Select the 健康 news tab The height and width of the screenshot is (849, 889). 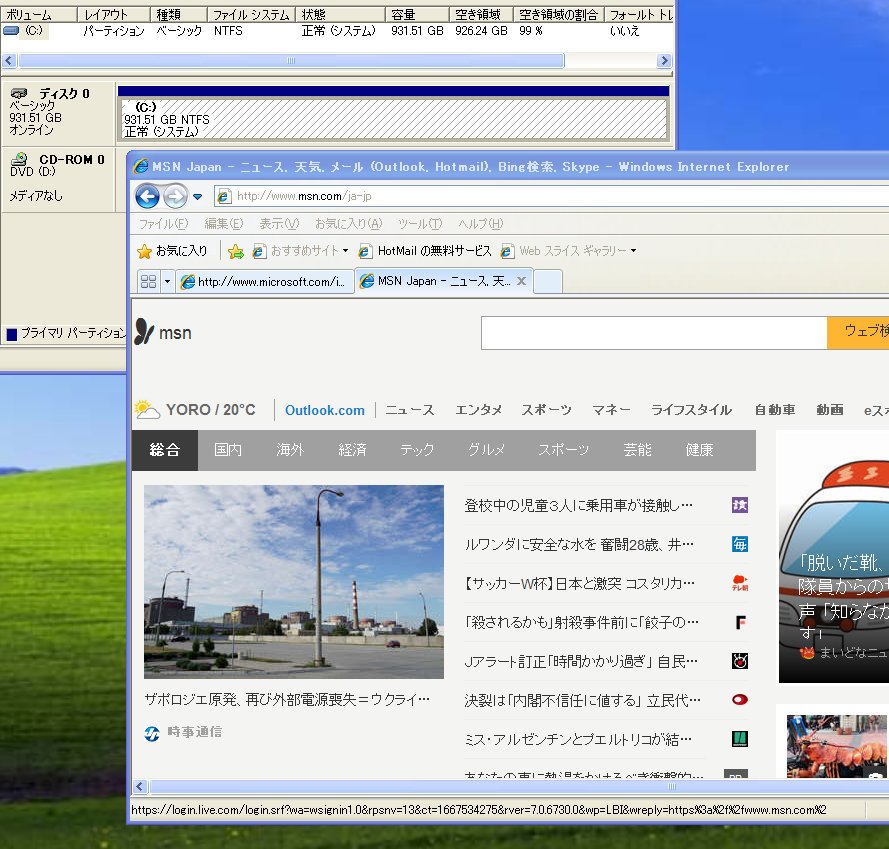tap(699, 450)
